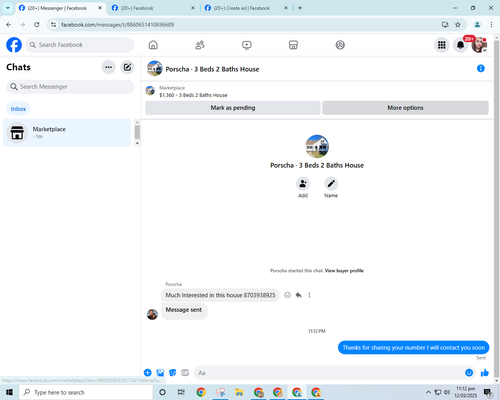Click the Windows taskbar search box

86,392
